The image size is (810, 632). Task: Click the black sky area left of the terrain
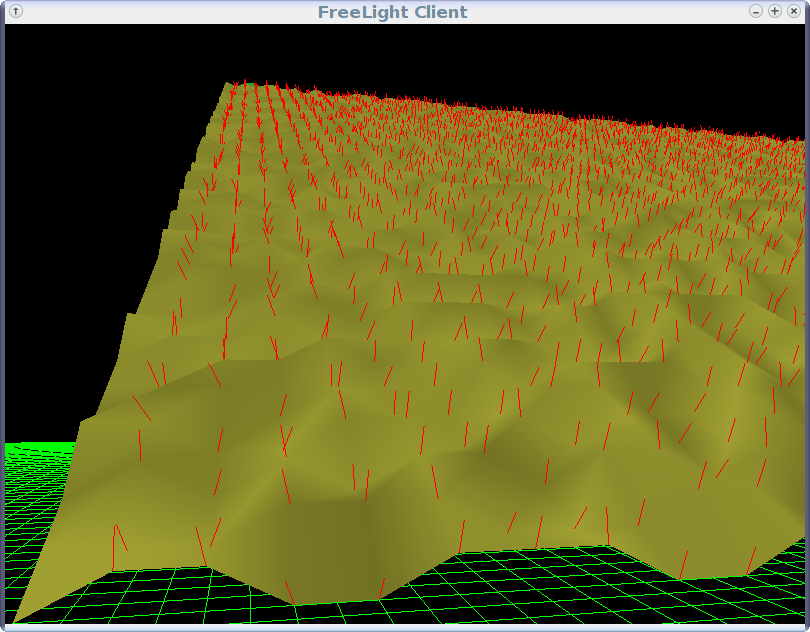pos(80,250)
